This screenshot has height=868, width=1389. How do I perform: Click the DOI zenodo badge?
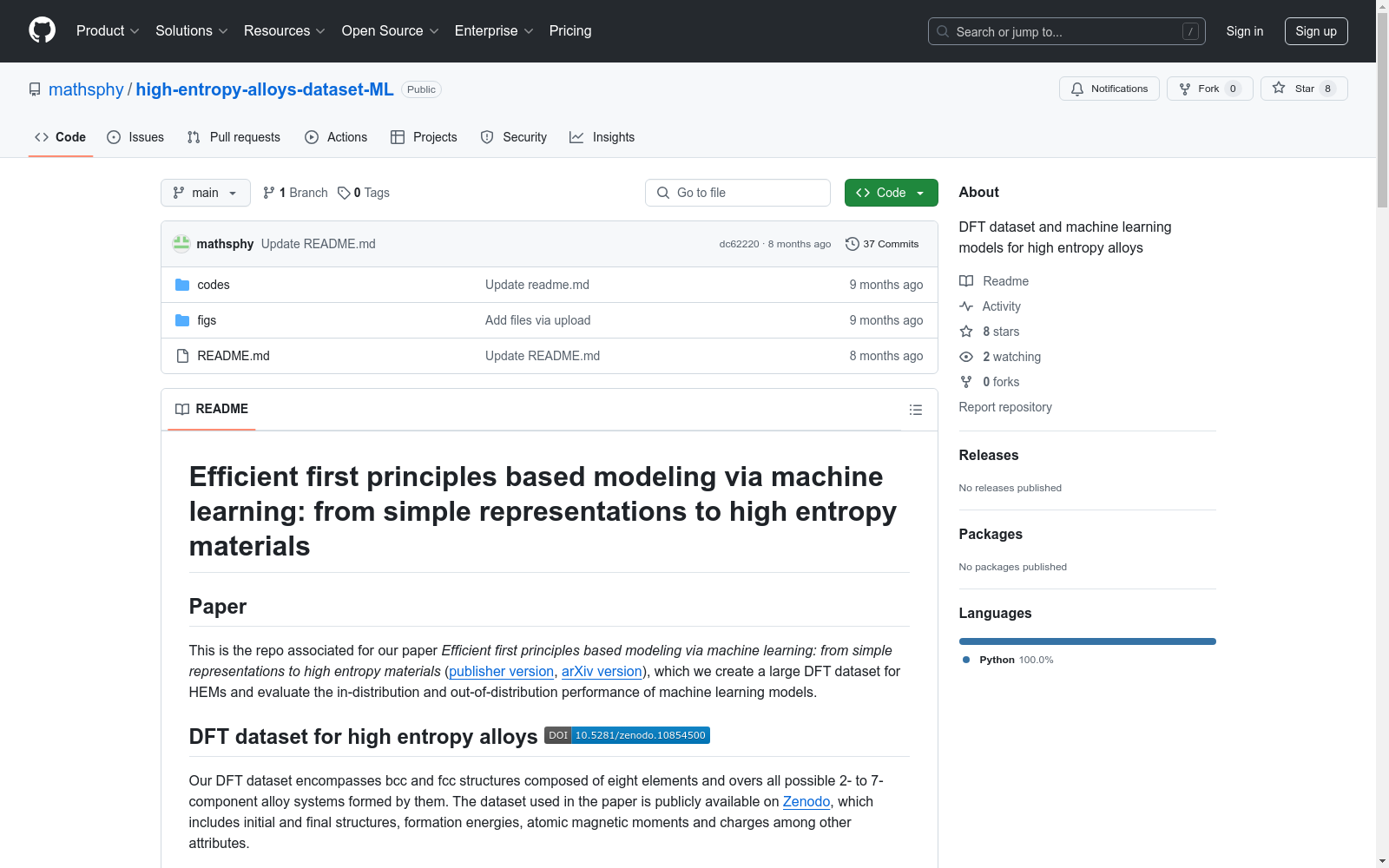(627, 735)
